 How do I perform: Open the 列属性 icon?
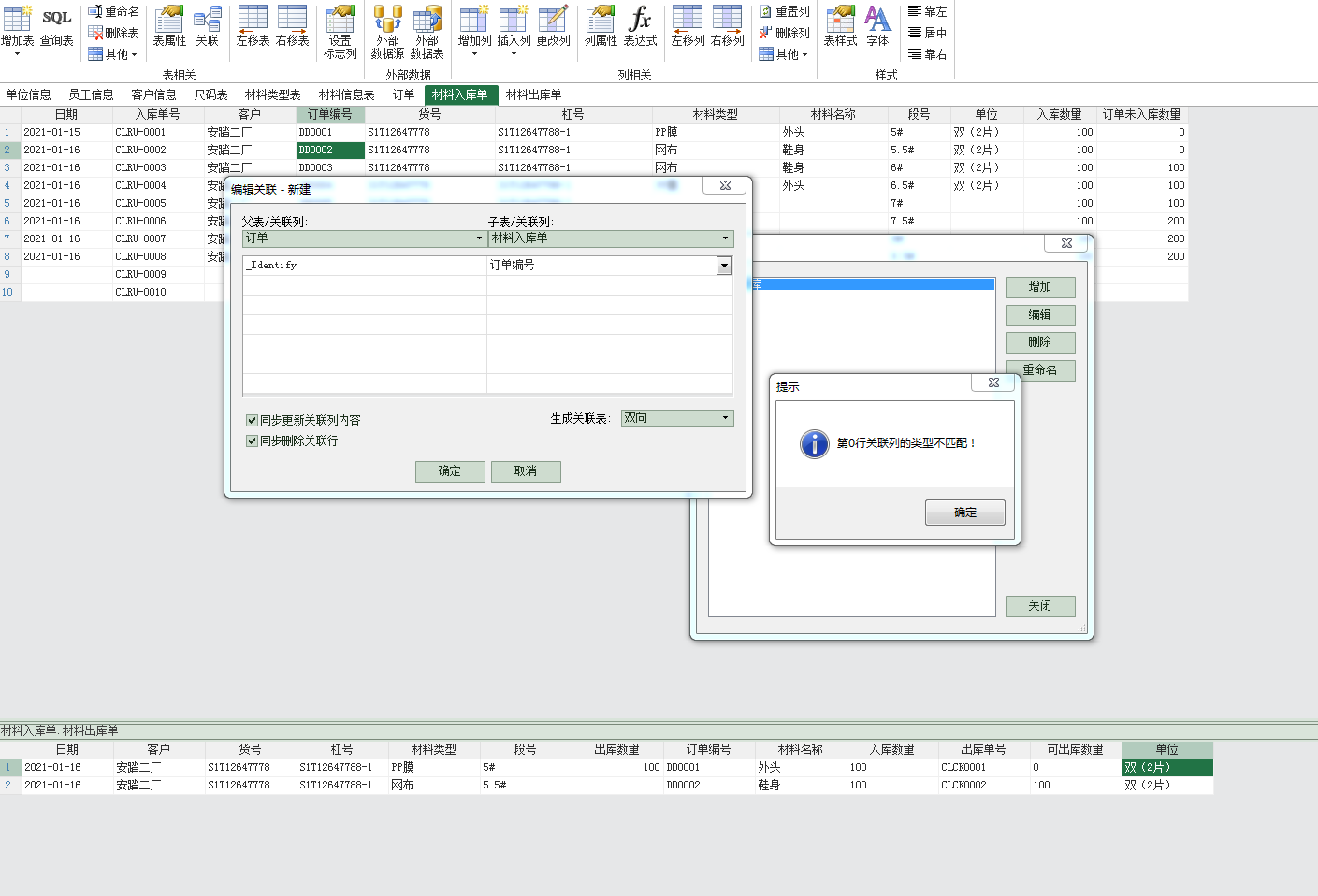[x=601, y=26]
